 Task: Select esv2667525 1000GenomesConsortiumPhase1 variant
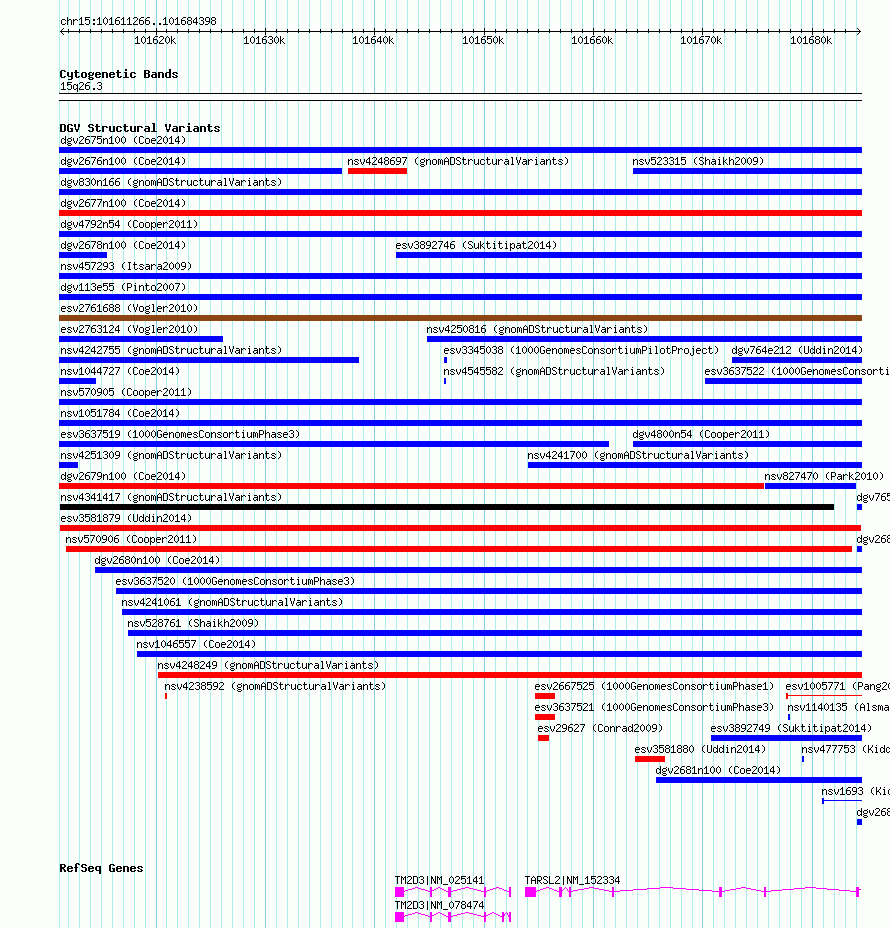[x=654, y=687]
